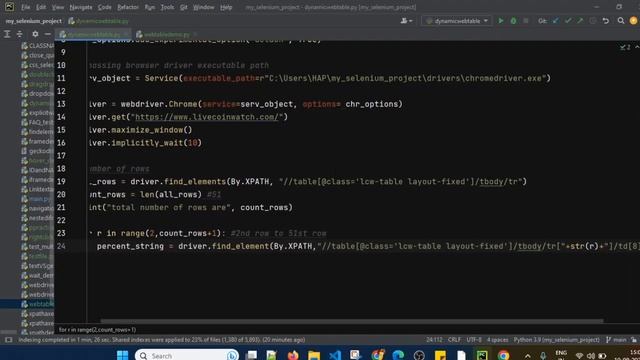Stop the running process
The height and width of the screenshot is (360, 640).
click(x=526, y=21)
